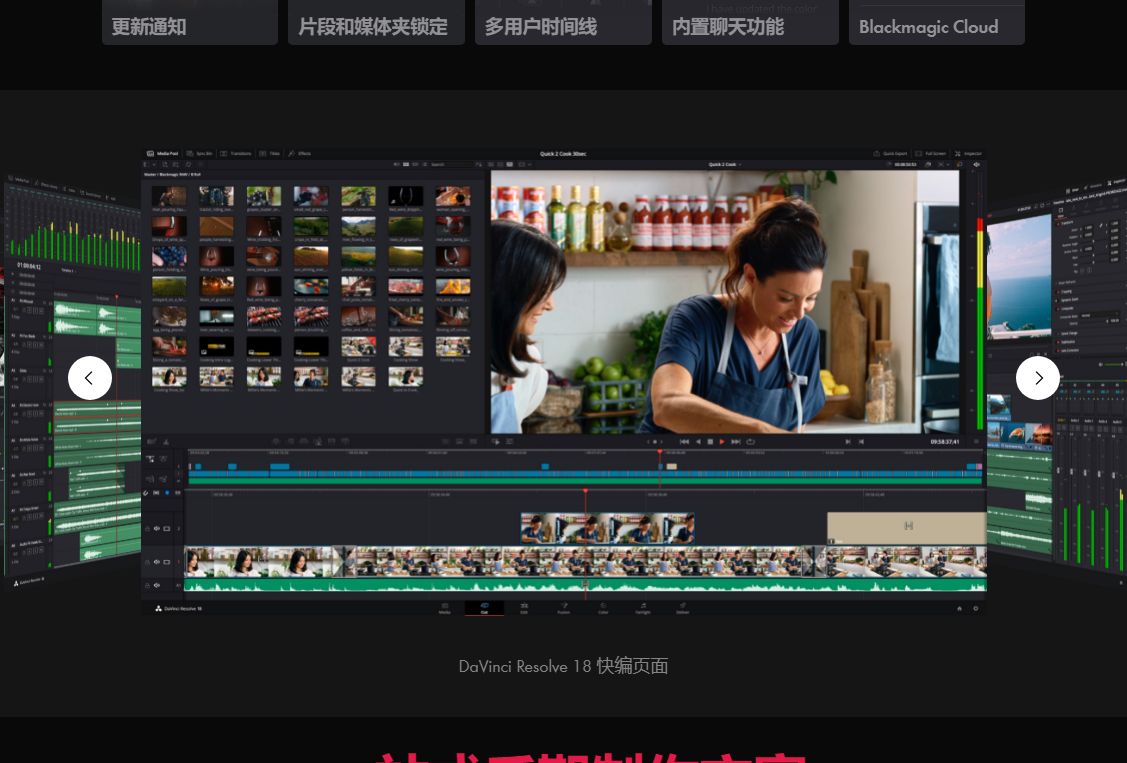
Task: Select the 片段和媒体夹锁定 tab
Action: (x=377, y=22)
